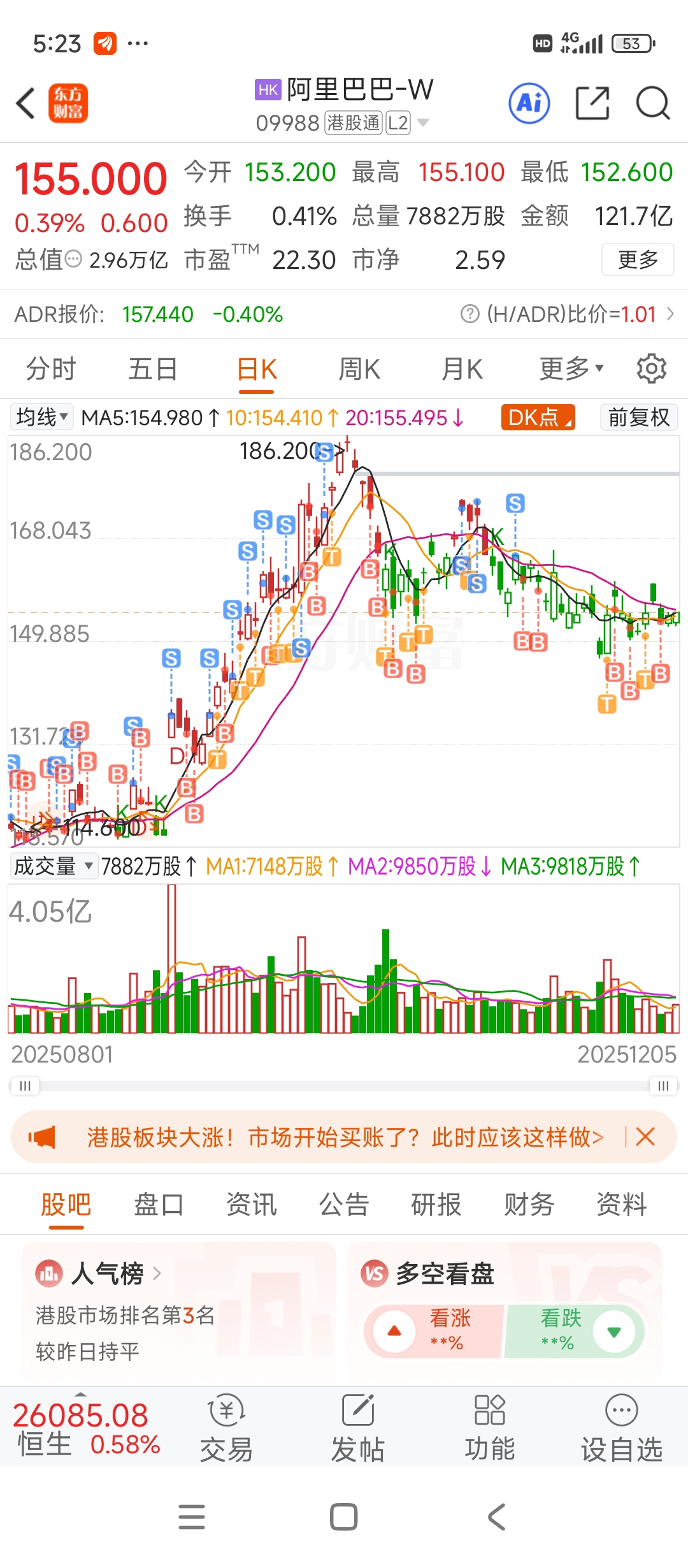Viewport: 688px width, 1568px height.
Task: Open the 成交量 indicator dropdown
Action: pyautogui.click(x=54, y=866)
